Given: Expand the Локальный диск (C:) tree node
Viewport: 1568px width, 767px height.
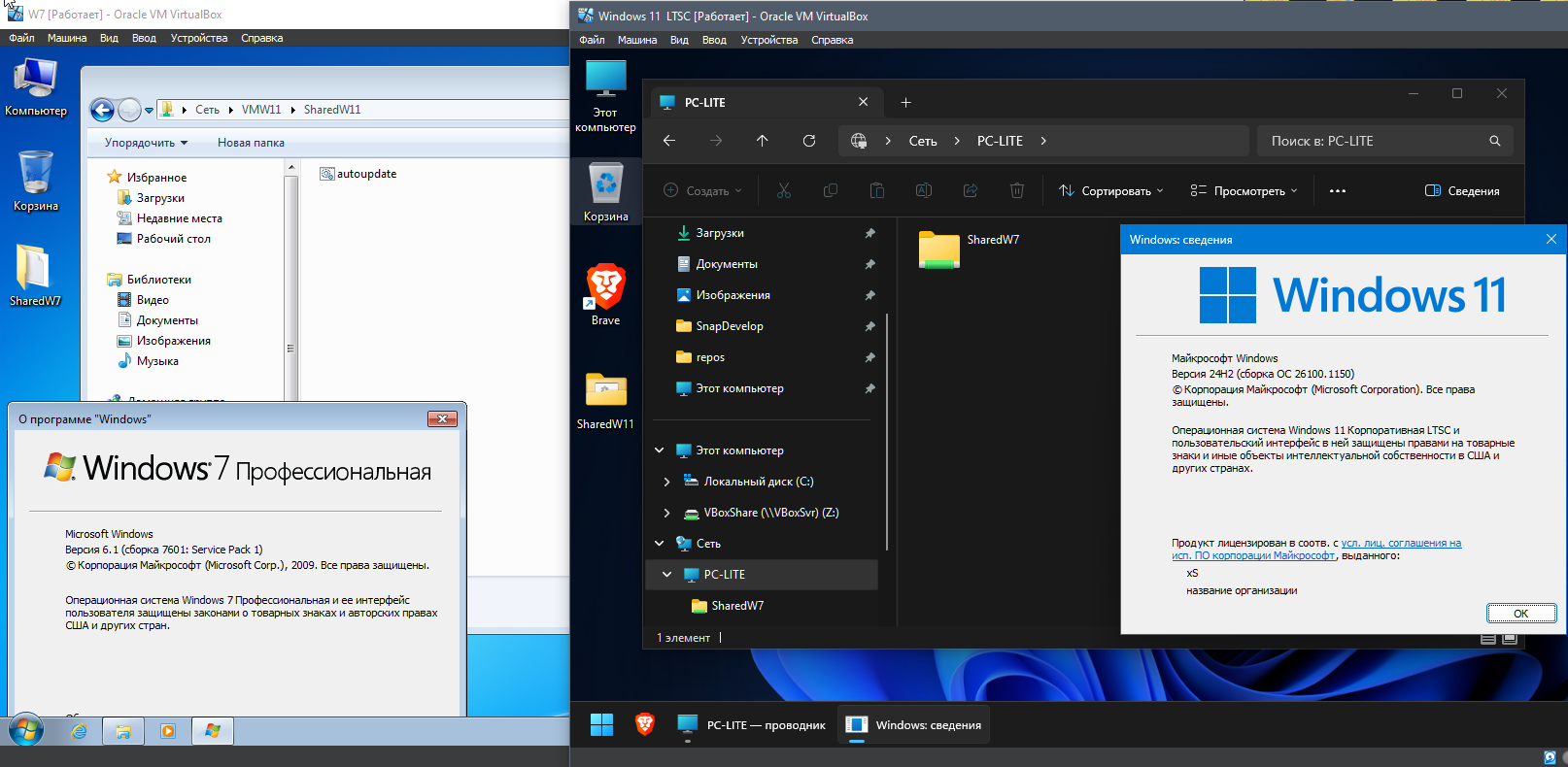Looking at the screenshot, I should [666, 482].
